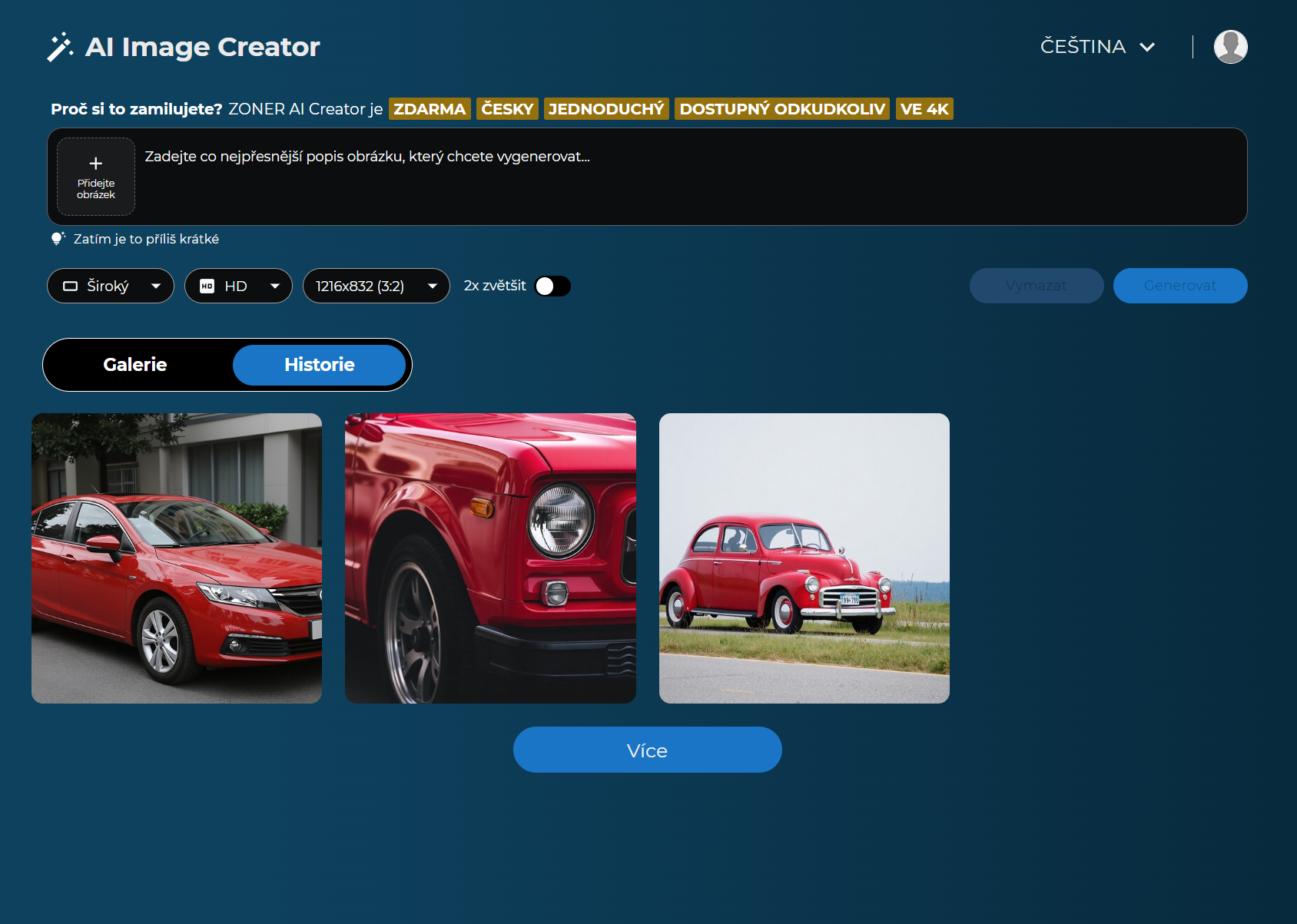
Task: Expand the Široký aspect ratio dropdown
Action: pyautogui.click(x=156, y=286)
